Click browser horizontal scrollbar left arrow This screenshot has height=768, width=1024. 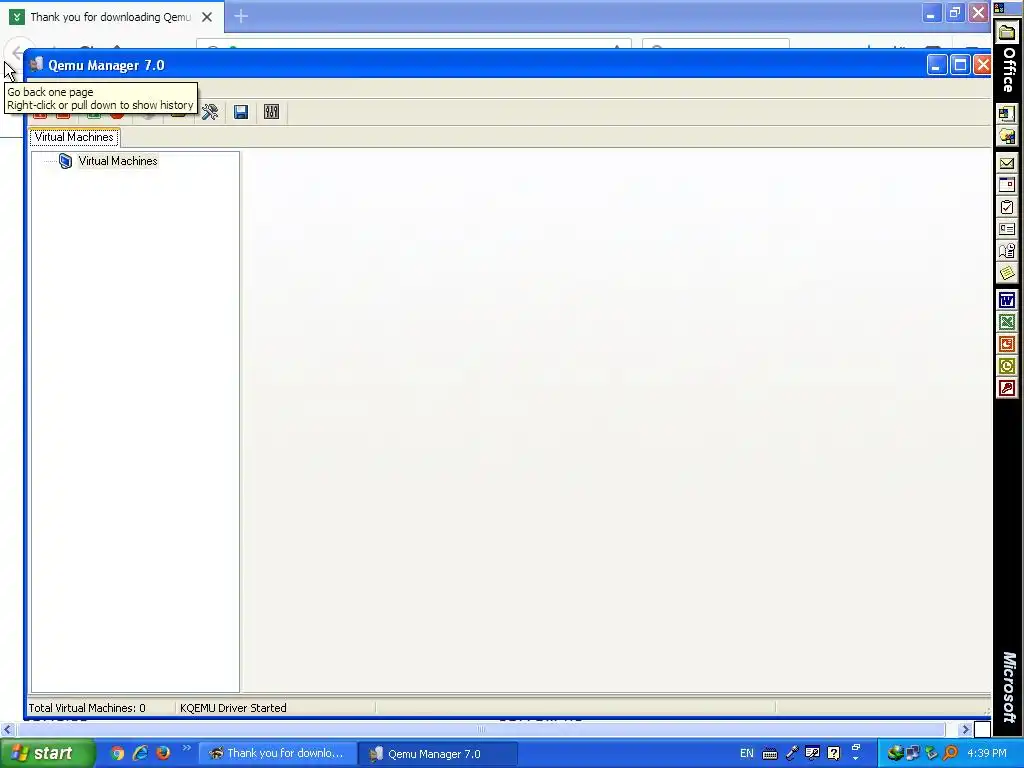pyautogui.click(x=8, y=729)
